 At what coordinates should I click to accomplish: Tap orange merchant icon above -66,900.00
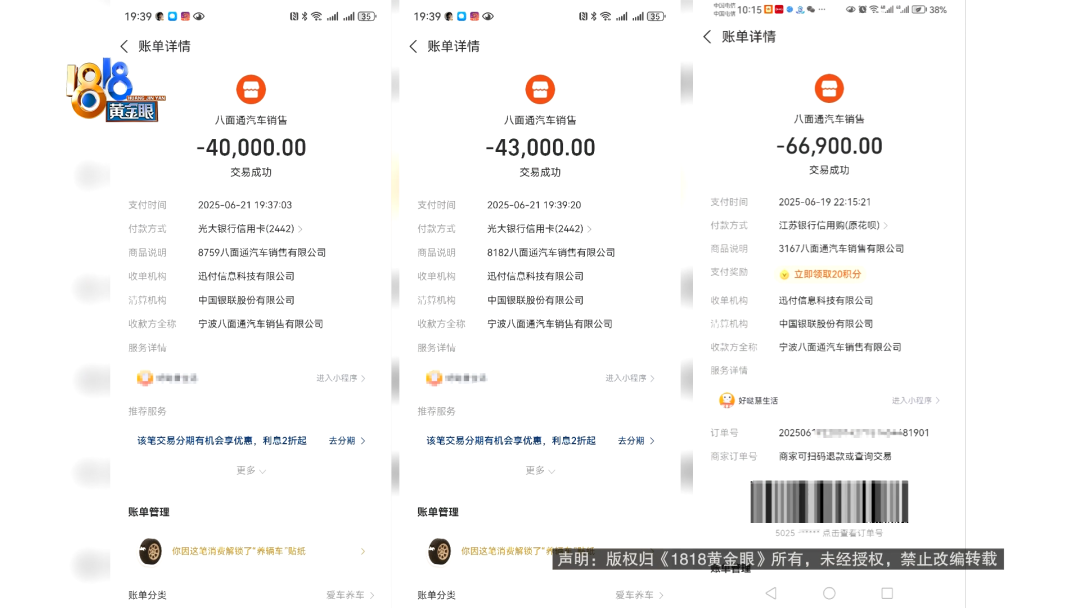pos(829,89)
